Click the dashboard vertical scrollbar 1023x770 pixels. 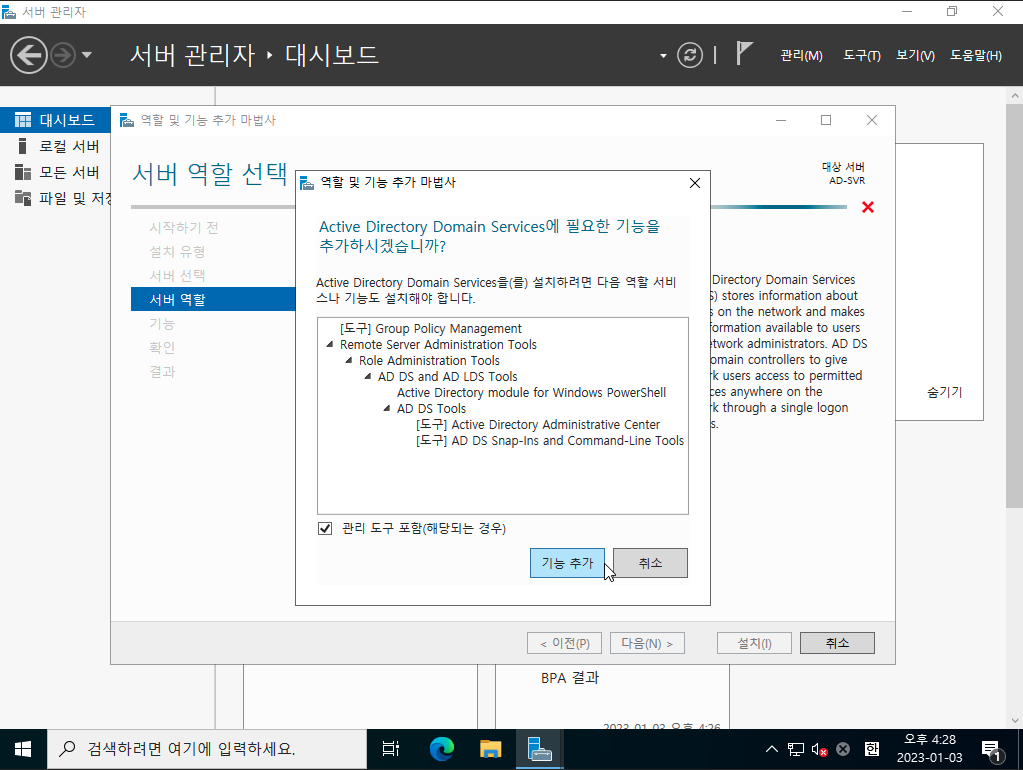[1015, 305]
